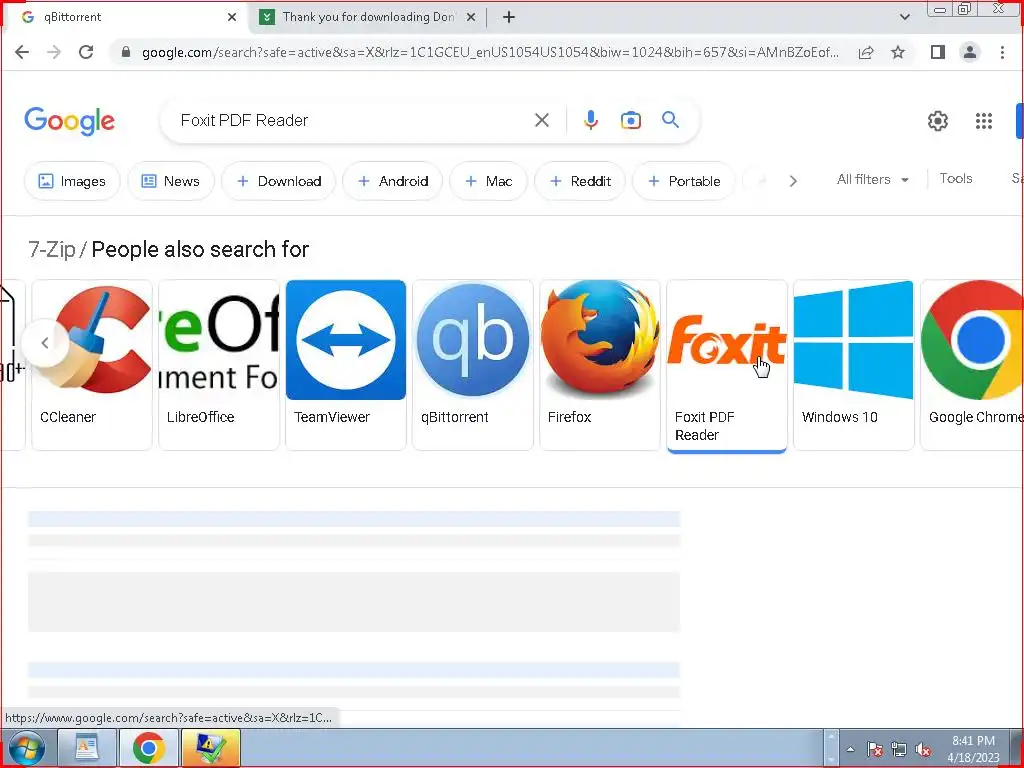The image size is (1024, 768).
Task: Open Chrome's three-dot menu
Action: [1002, 52]
